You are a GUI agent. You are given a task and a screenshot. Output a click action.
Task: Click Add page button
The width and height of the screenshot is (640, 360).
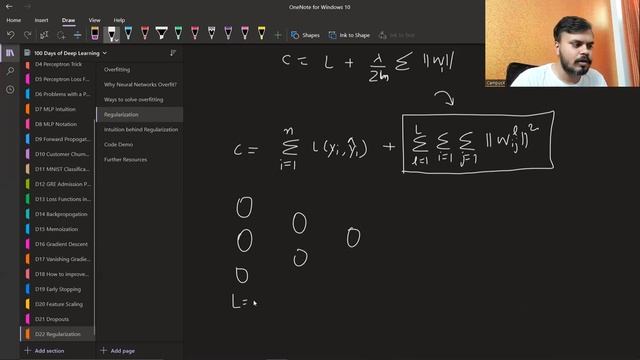[118, 351]
